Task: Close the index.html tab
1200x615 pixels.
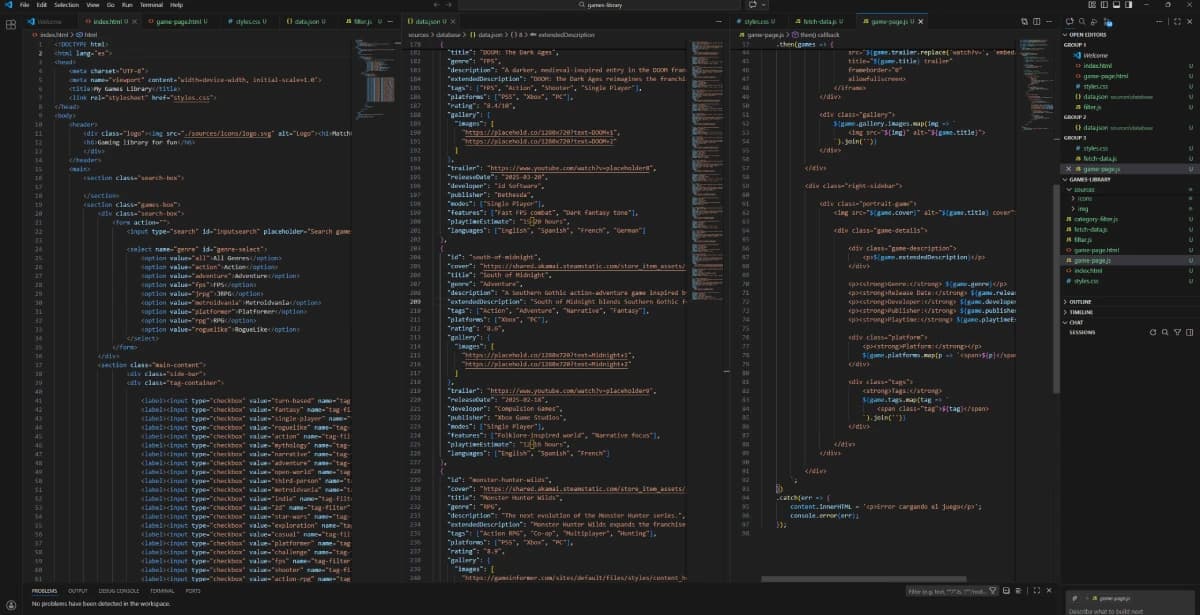Action: tap(135, 21)
